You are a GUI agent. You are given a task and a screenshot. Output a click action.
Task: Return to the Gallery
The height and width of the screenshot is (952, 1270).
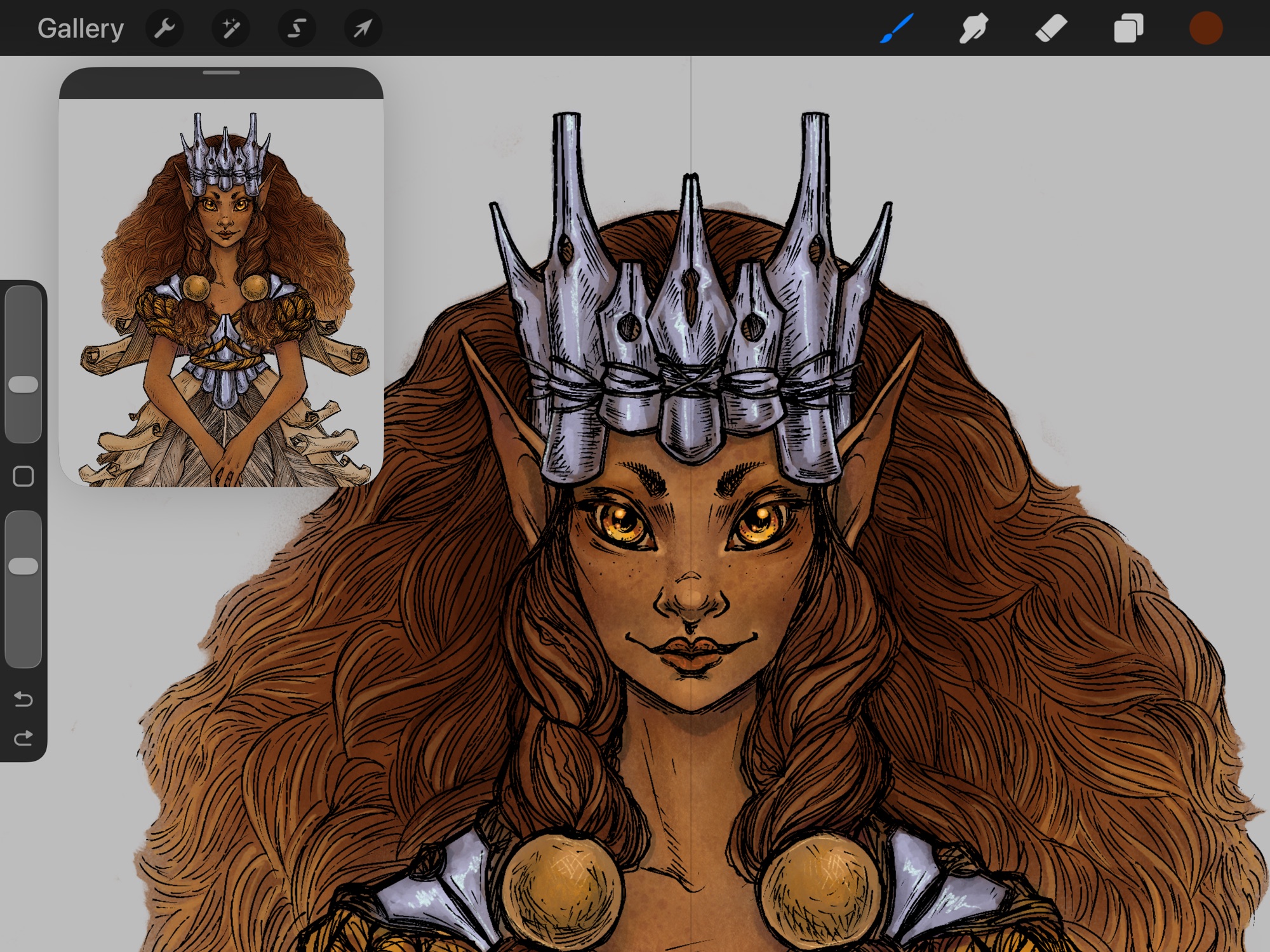80,29
